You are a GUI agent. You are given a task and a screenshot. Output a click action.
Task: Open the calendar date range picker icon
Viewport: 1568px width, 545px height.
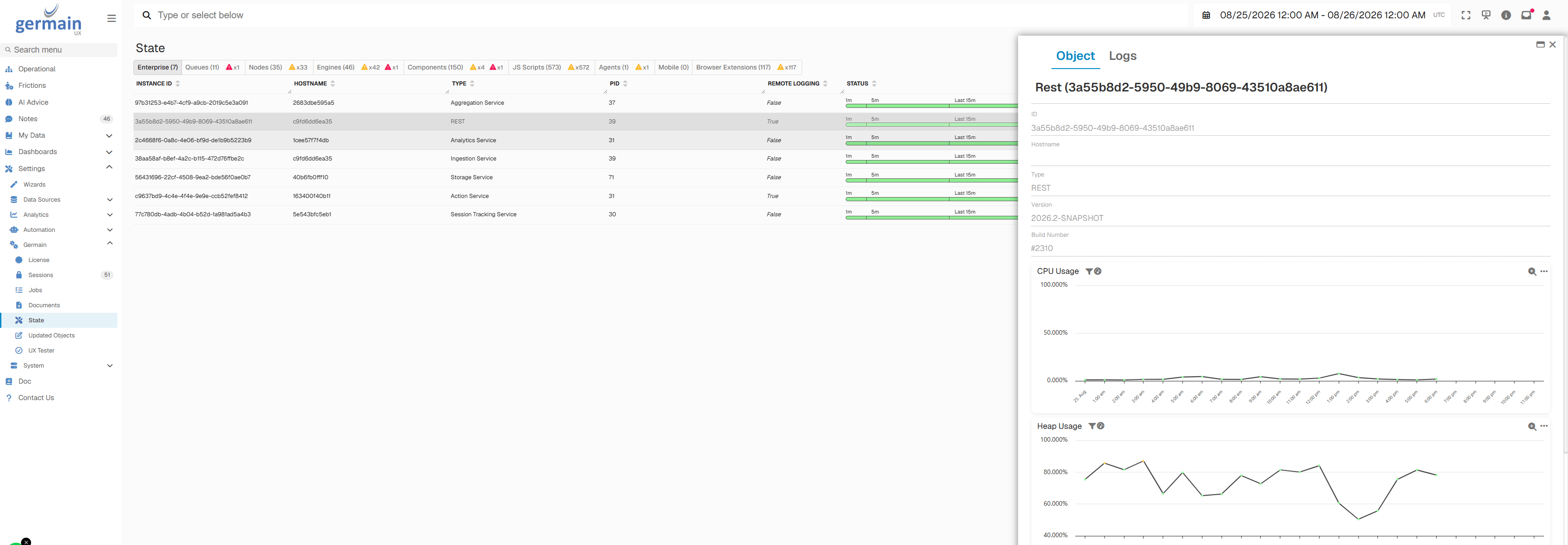[1206, 15]
